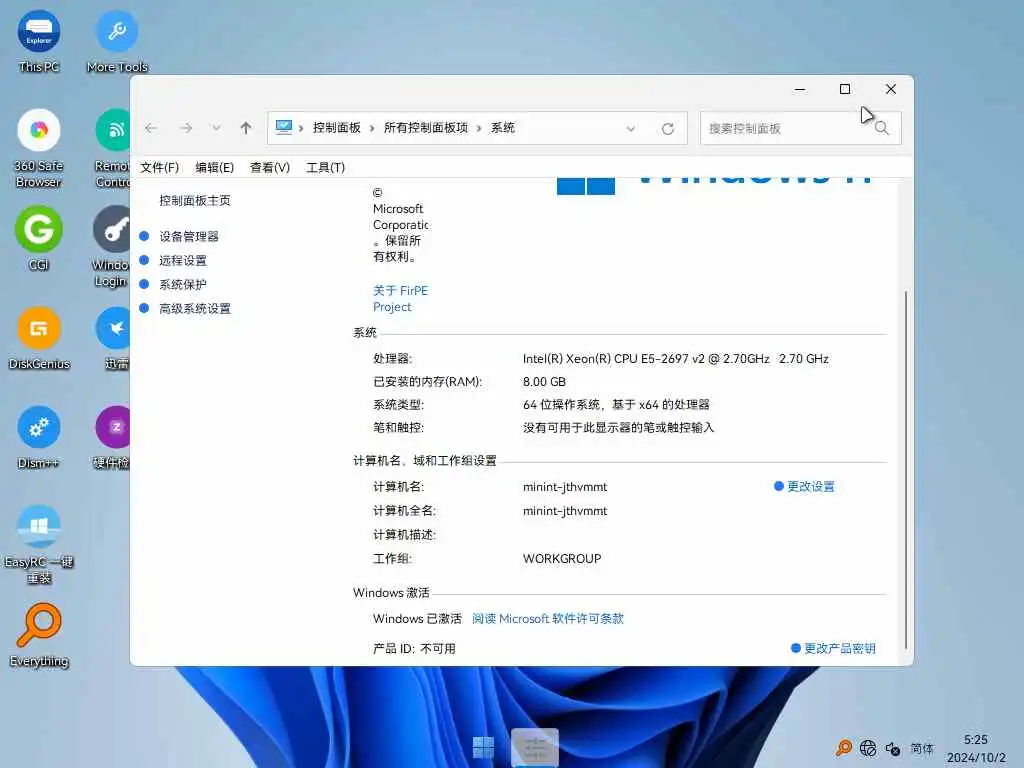1024x768 pixels.
Task: Open 高级系统设置 from sidebar
Action: 195,309
